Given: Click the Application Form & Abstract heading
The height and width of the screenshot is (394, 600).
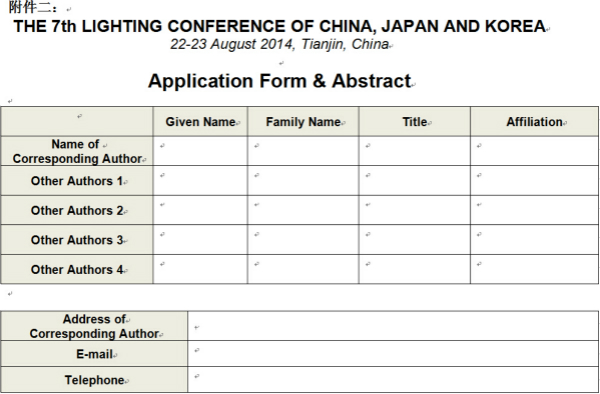Looking at the screenshot, I should [280, 81].
